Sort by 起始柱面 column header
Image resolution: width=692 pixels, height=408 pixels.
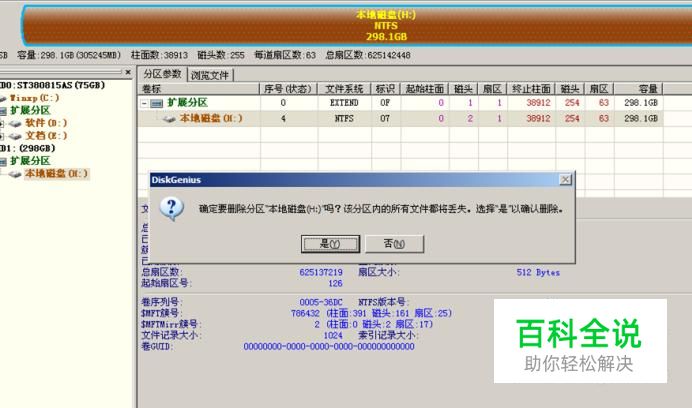tap(424, 89)
